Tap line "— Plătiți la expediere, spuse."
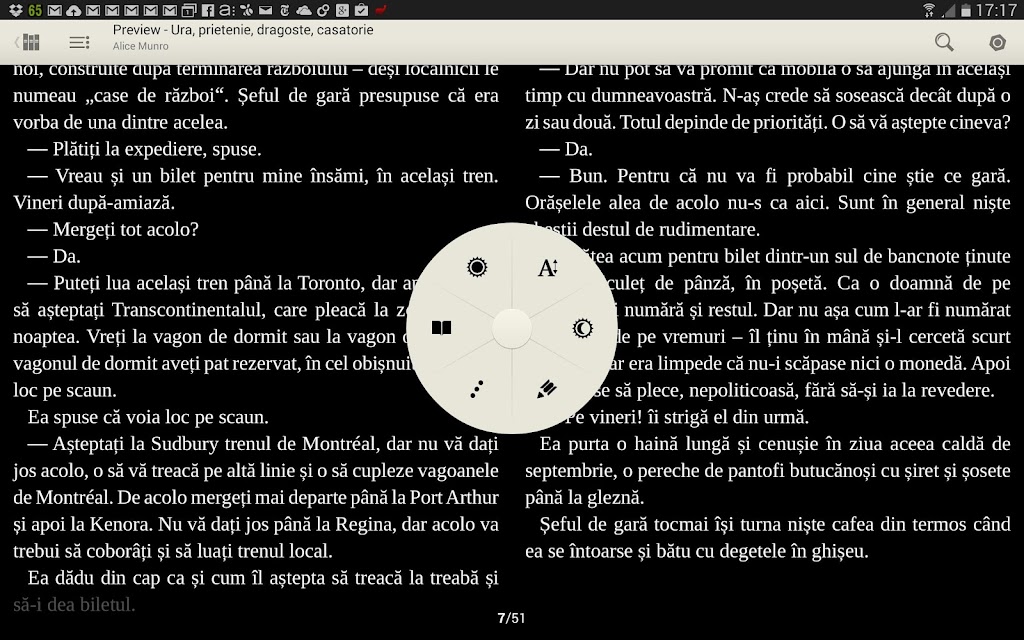 point(144,149)
